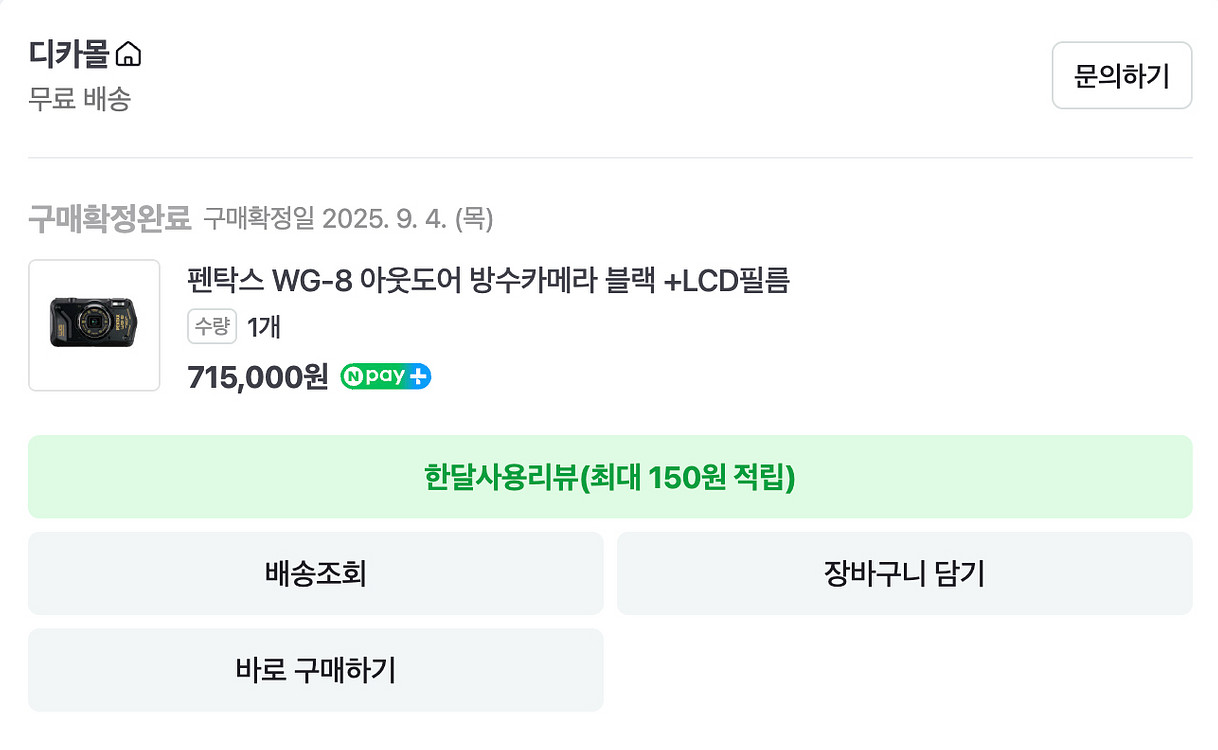Click the 수량 quantity badge
This screenshot has height=750, width=1218.
coord(211,326)
